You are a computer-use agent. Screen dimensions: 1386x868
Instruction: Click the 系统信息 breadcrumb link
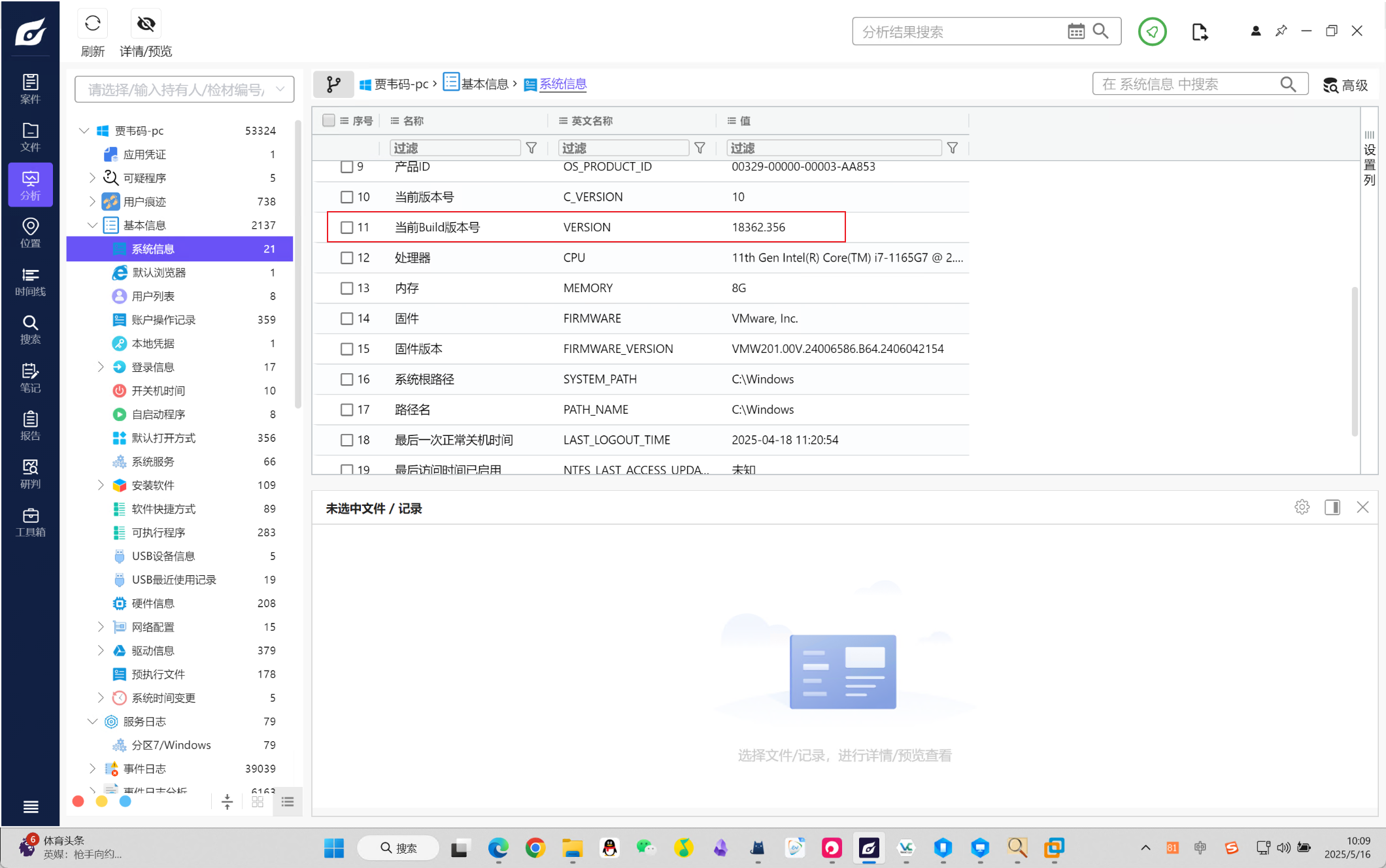pos(562,84)
